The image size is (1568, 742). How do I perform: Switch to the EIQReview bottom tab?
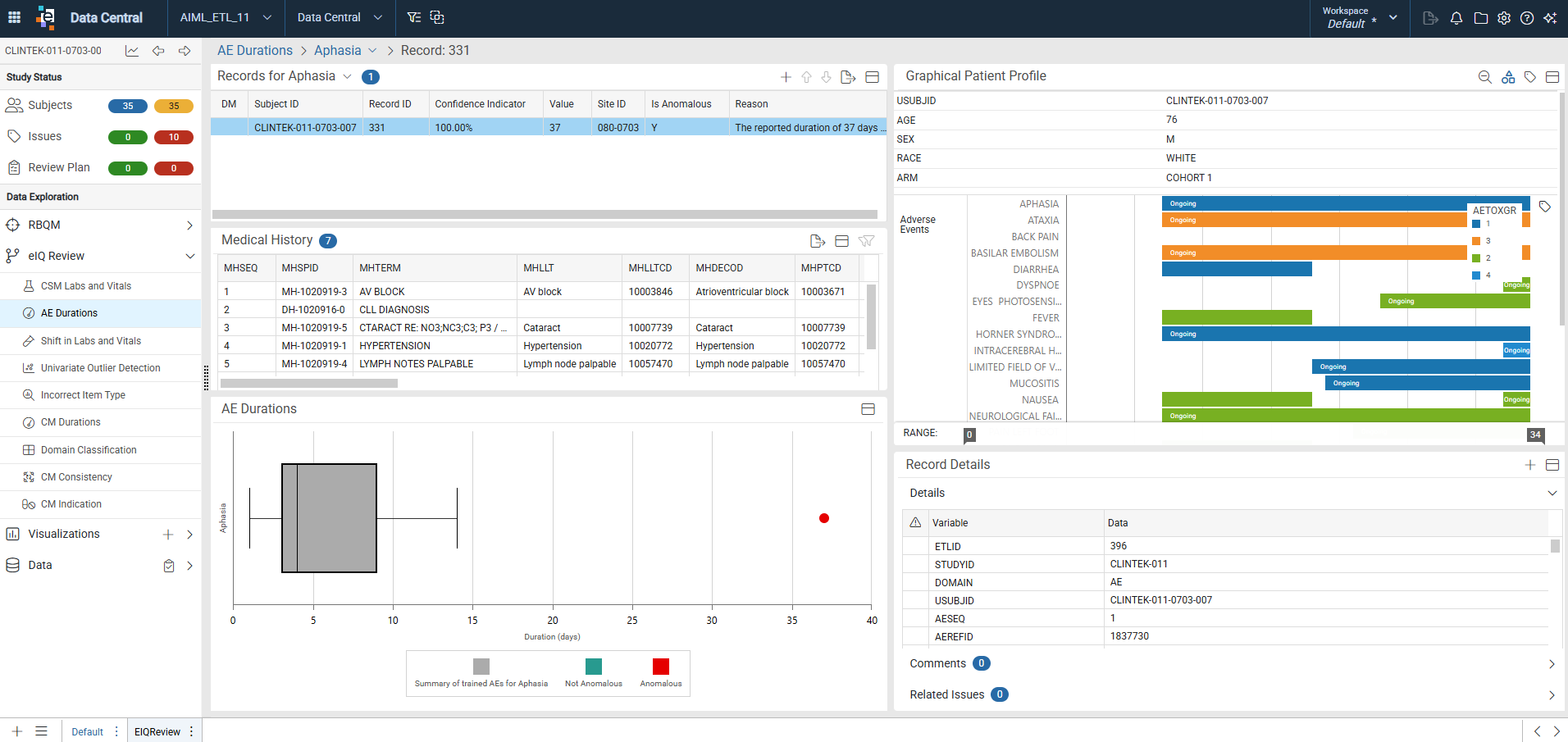(x=157, y=732)
